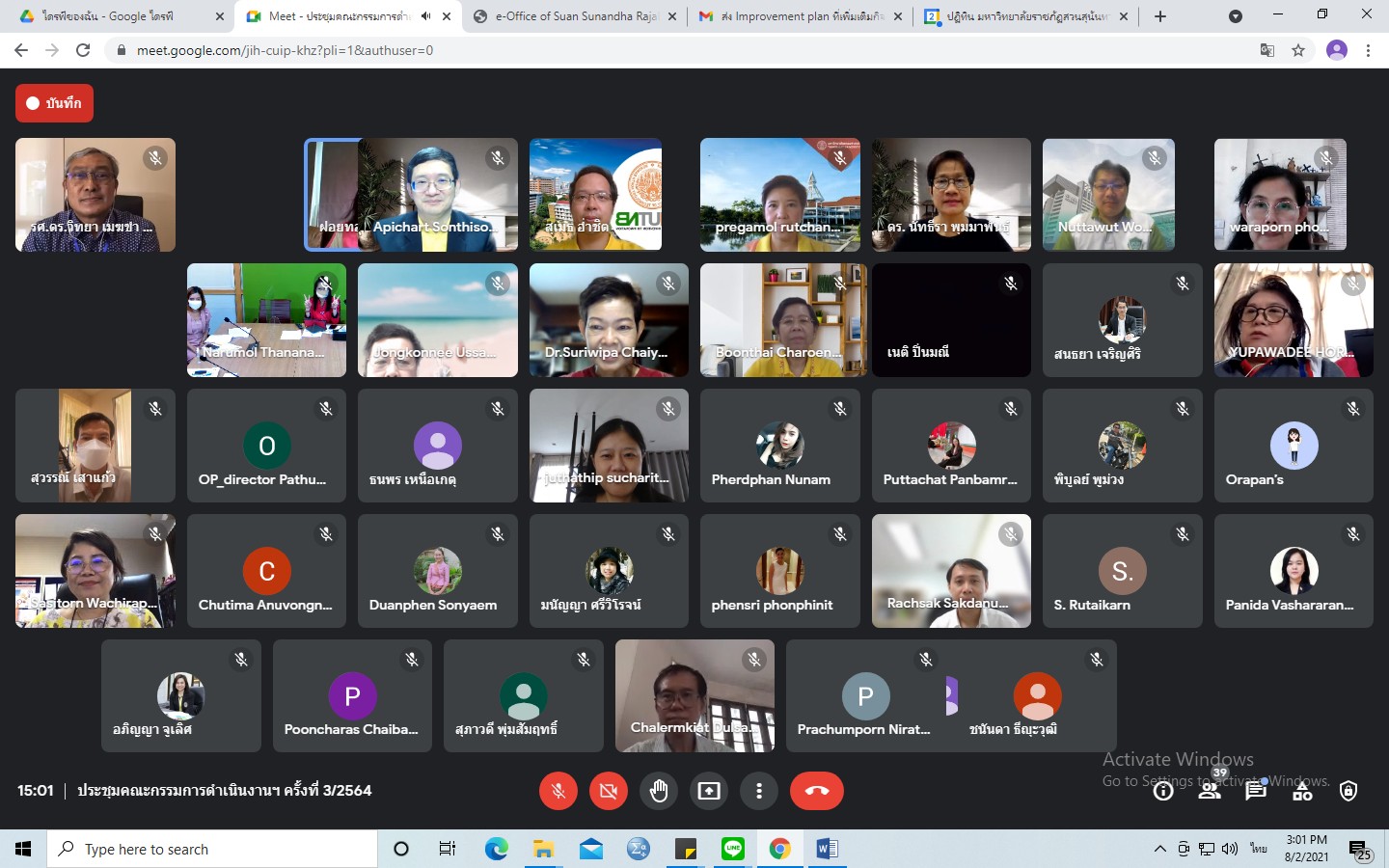Click the red recording indicator button
The image size is (1389, 868).
pyautogui.click(x=54, y=103)
